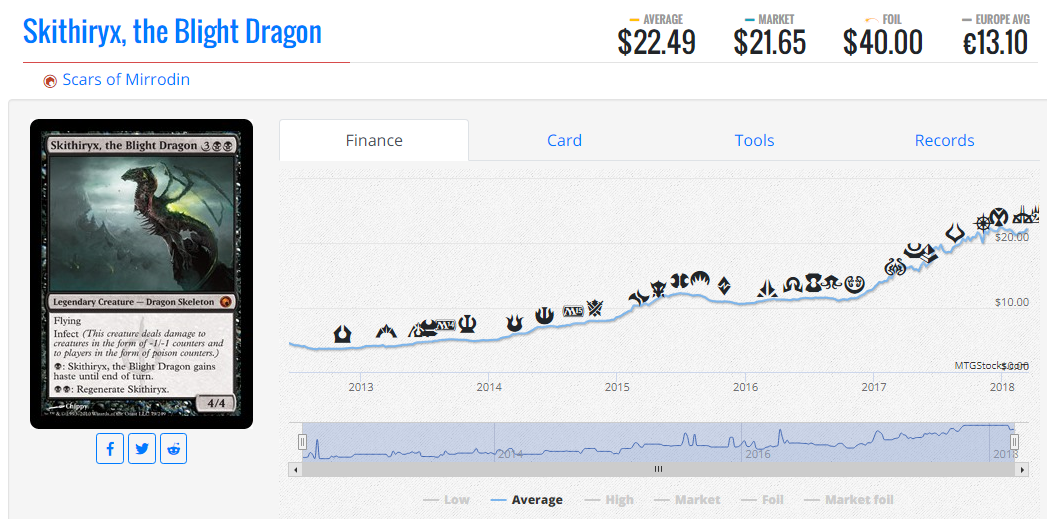Viewport: 1047px width, 519px height.
Task: Click the Kaladesh swirl set marker
Action: 855,285
